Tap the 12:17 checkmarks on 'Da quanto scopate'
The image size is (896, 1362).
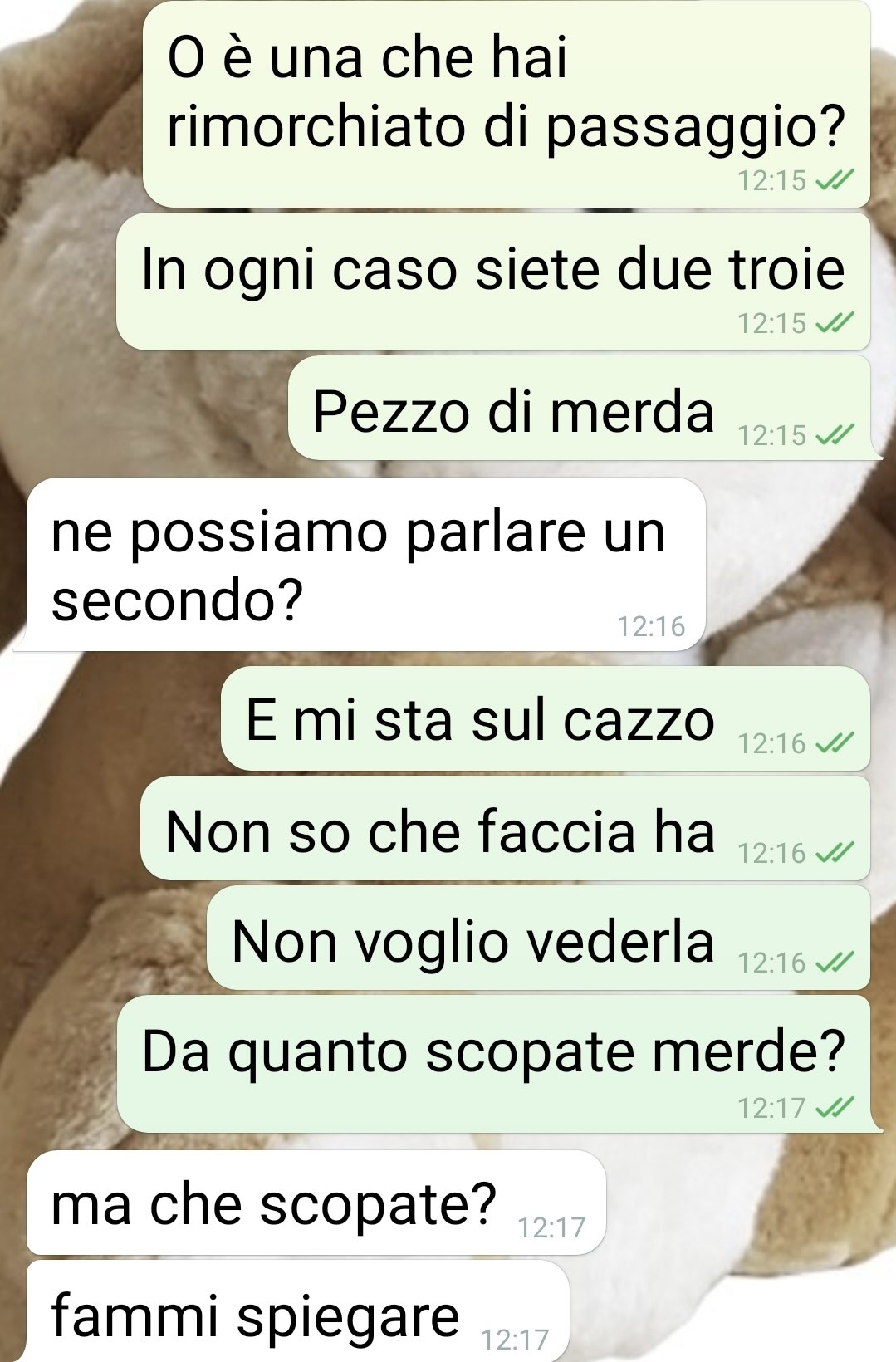[835, 1107]
